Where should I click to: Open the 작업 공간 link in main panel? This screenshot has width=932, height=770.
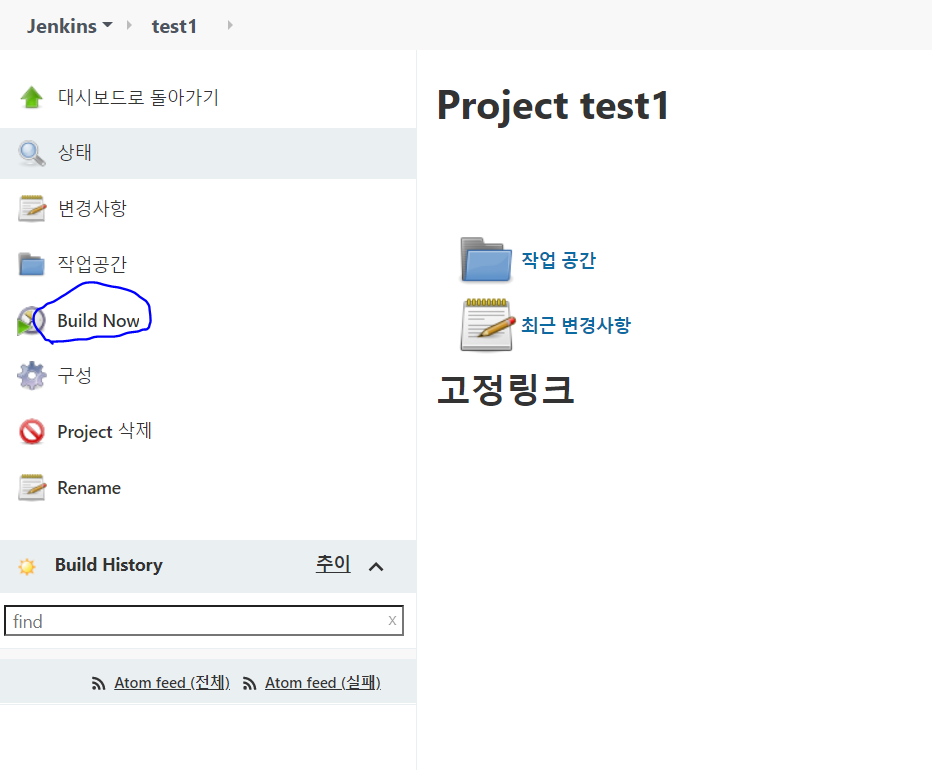(558, 260)
